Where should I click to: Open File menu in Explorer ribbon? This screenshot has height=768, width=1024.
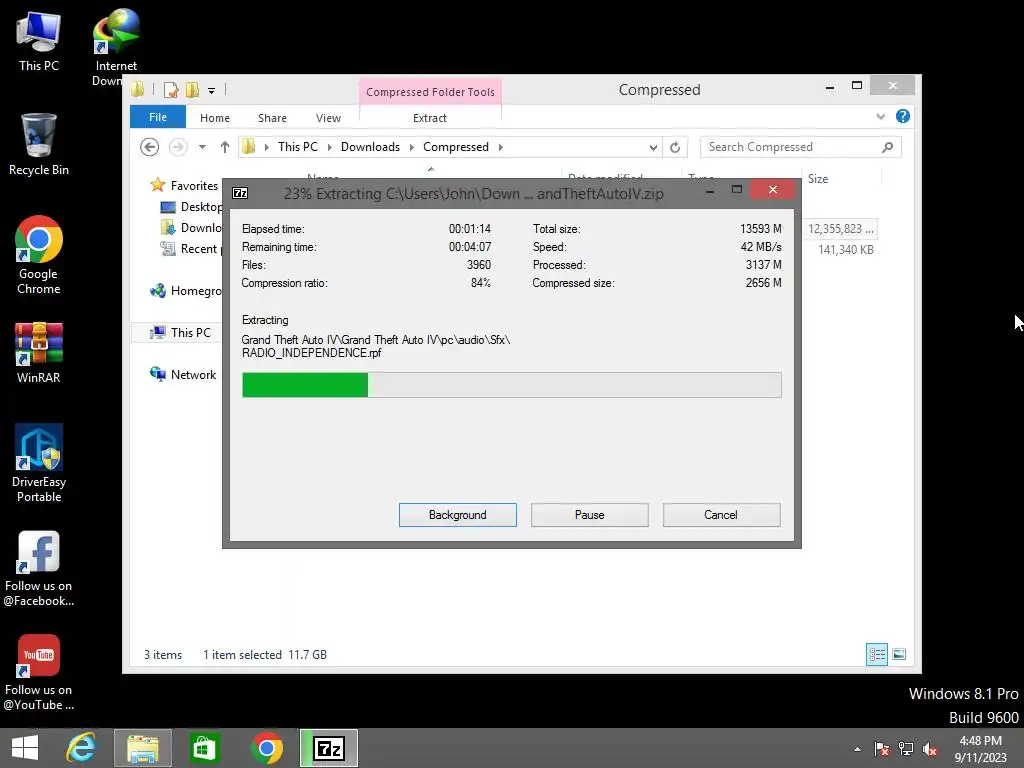click(157, 117)
